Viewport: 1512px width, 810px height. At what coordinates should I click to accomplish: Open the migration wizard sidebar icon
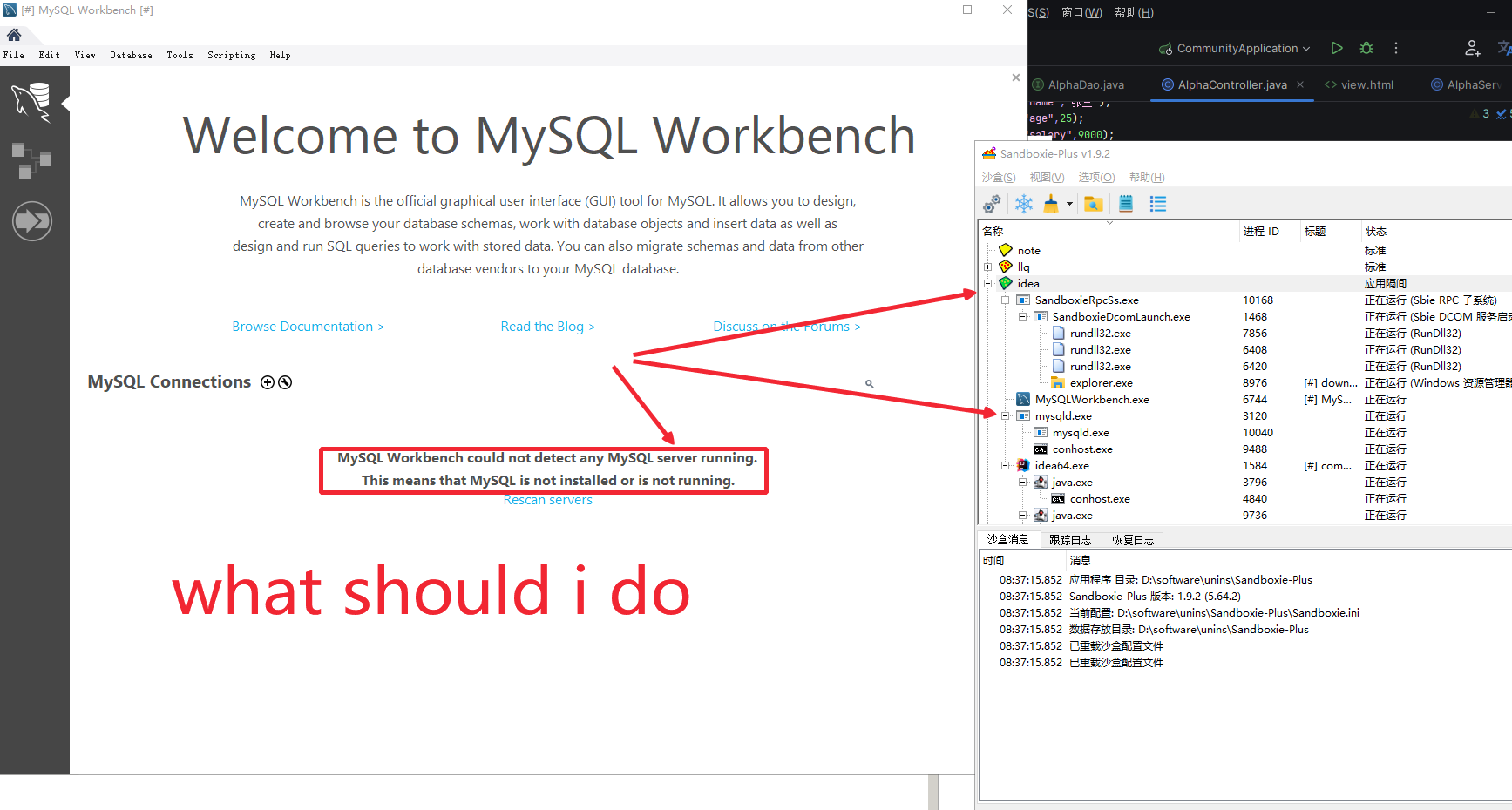coord(32,221)
